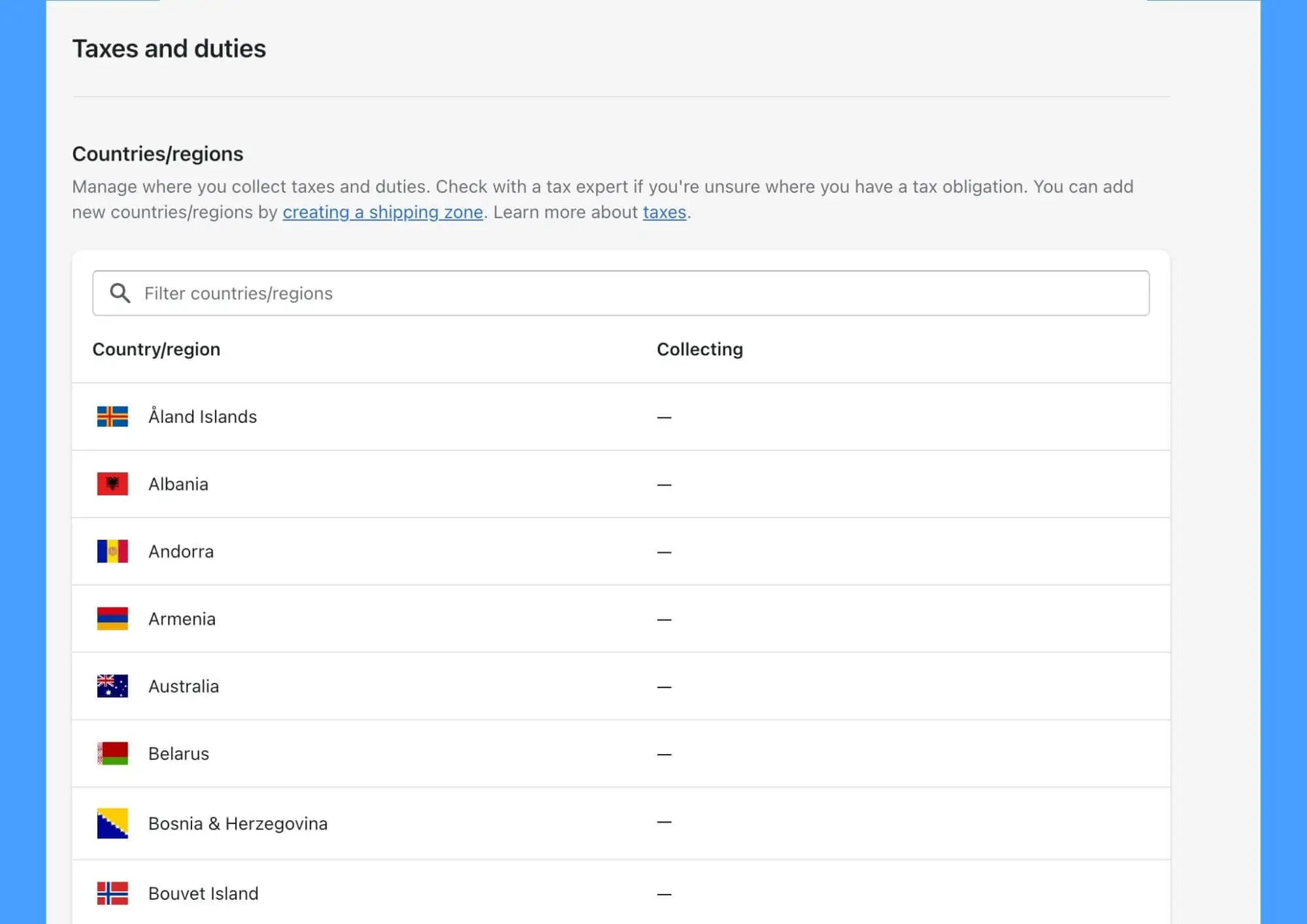Click the Bosnia & Herzegovina flag icon

tap(112, 823)
